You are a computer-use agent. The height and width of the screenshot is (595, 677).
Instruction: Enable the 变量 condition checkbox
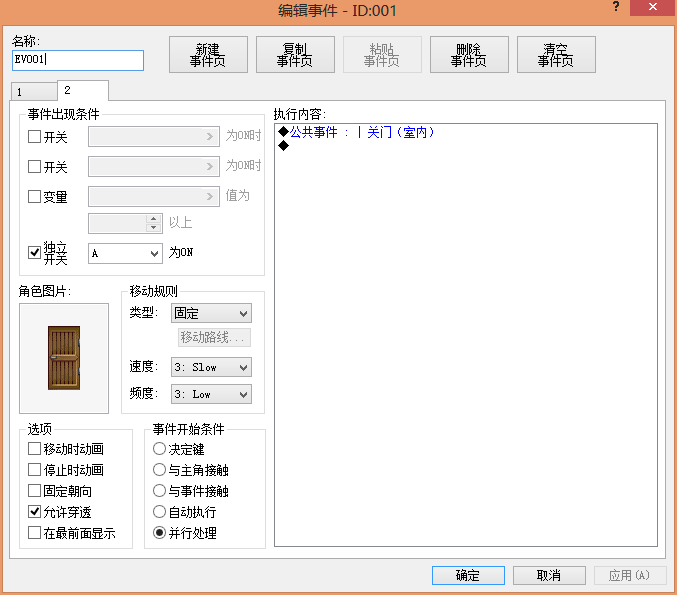(34, 197)
